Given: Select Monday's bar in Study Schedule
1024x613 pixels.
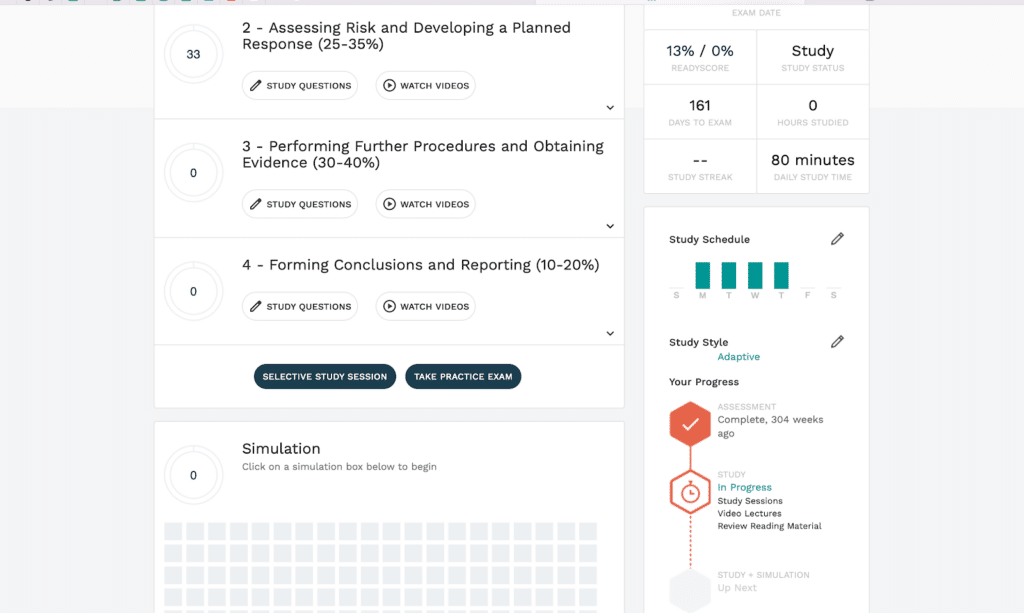Looking at the screenshot, I should 703,275.
